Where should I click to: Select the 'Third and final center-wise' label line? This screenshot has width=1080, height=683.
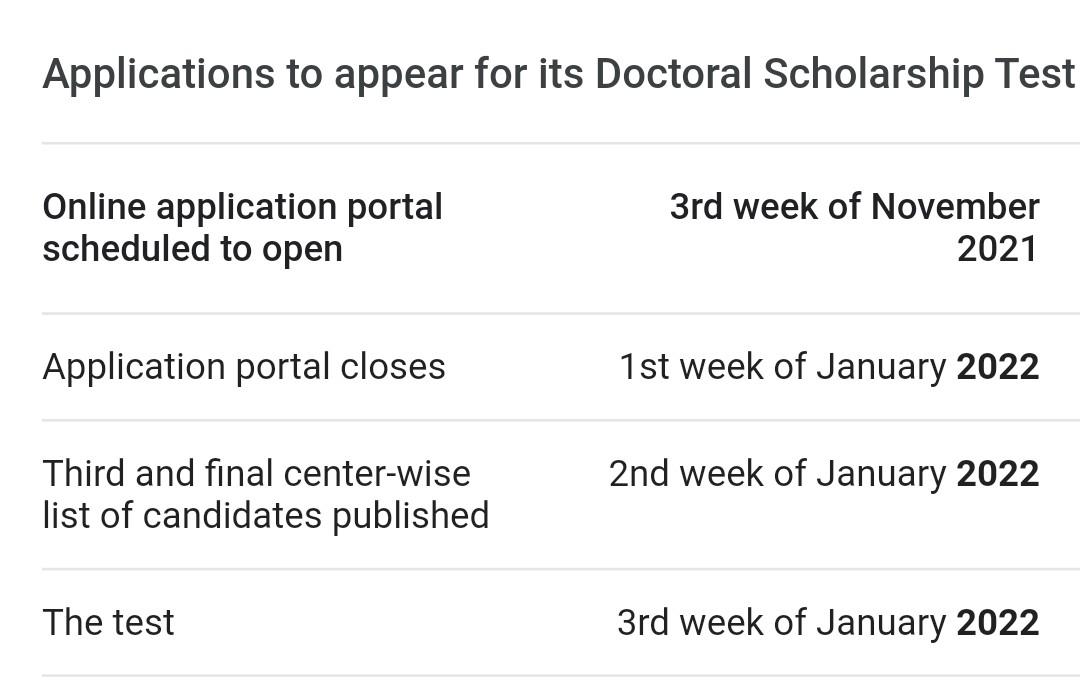tap(256, 473)
